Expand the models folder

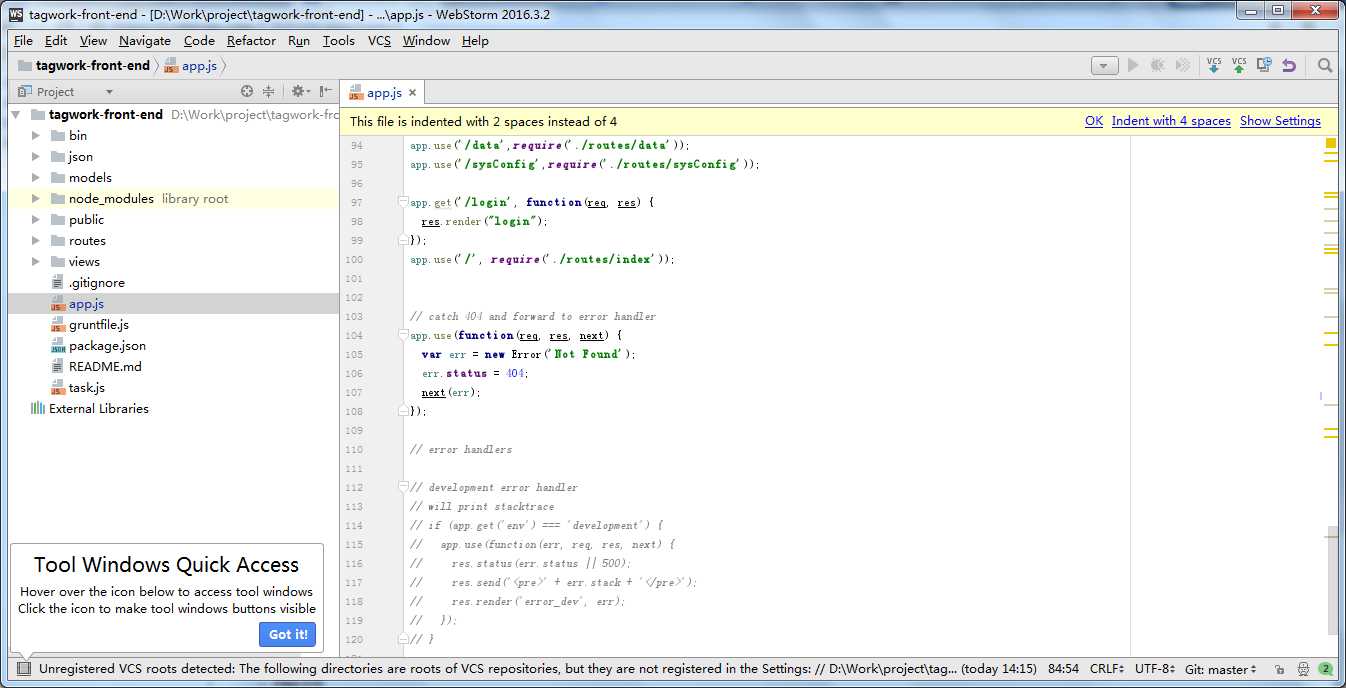36,177
